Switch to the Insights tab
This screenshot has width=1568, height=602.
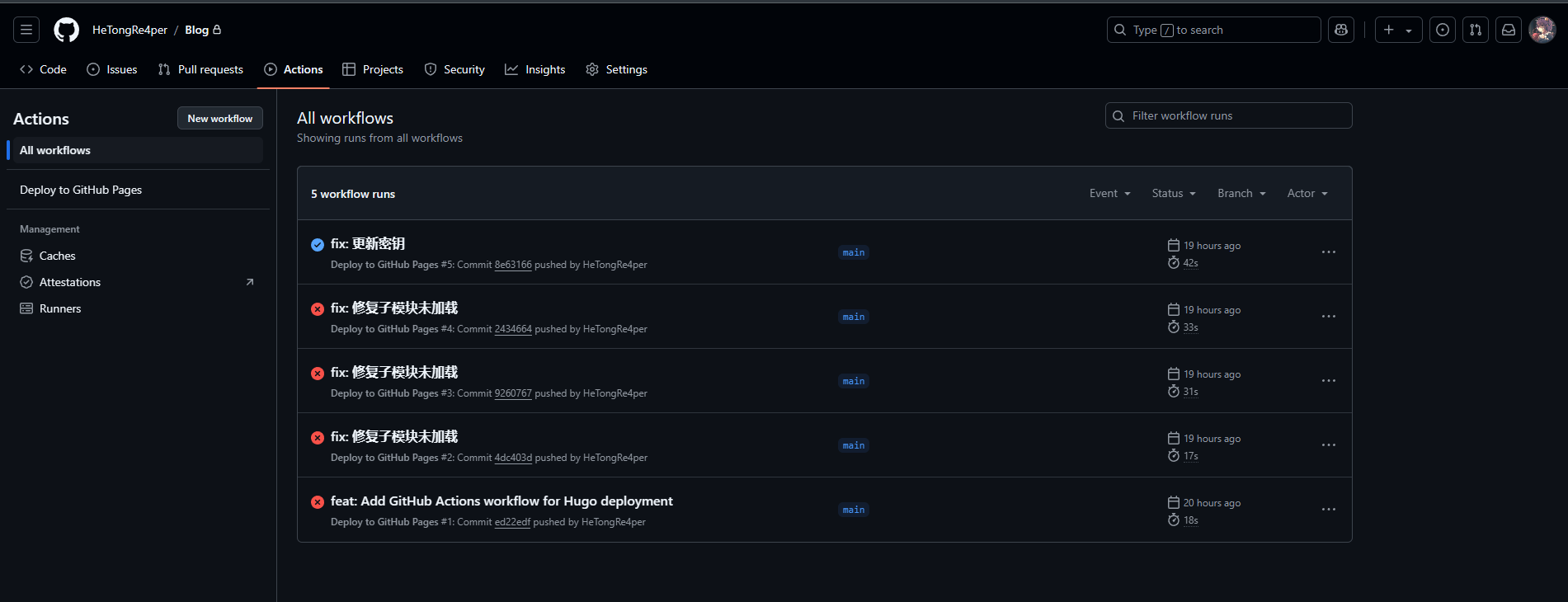[535, 69]
